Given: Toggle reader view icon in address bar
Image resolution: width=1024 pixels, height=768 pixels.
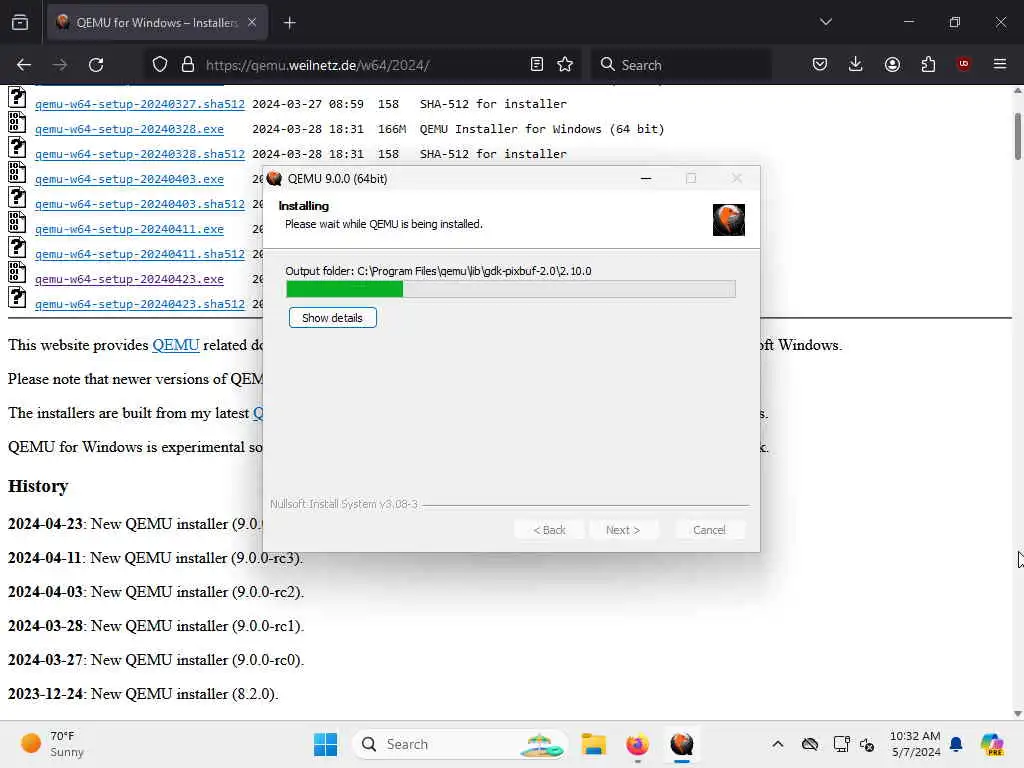Looking at the screenshot, I should click(536, 65).
